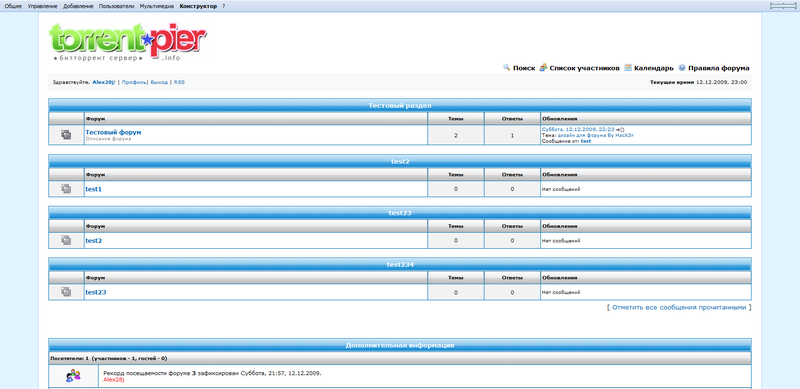Viewport: 800px width, 389px height.
Task: Click replies count 1 for Тестовый форум
Action: click(512, 135)
